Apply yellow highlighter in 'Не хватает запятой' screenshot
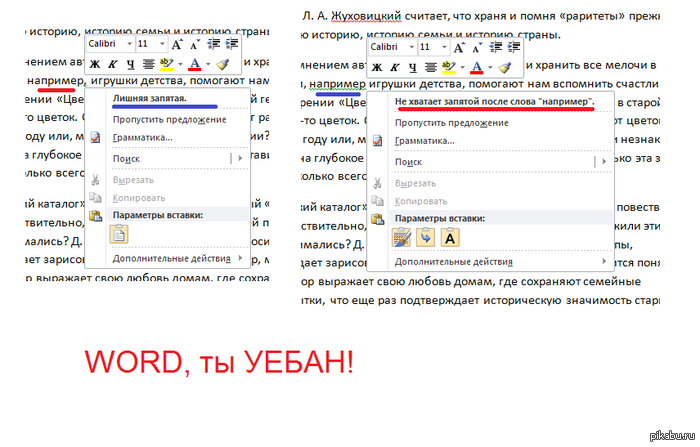Screen dimensions: 700x447 (449, 67)
